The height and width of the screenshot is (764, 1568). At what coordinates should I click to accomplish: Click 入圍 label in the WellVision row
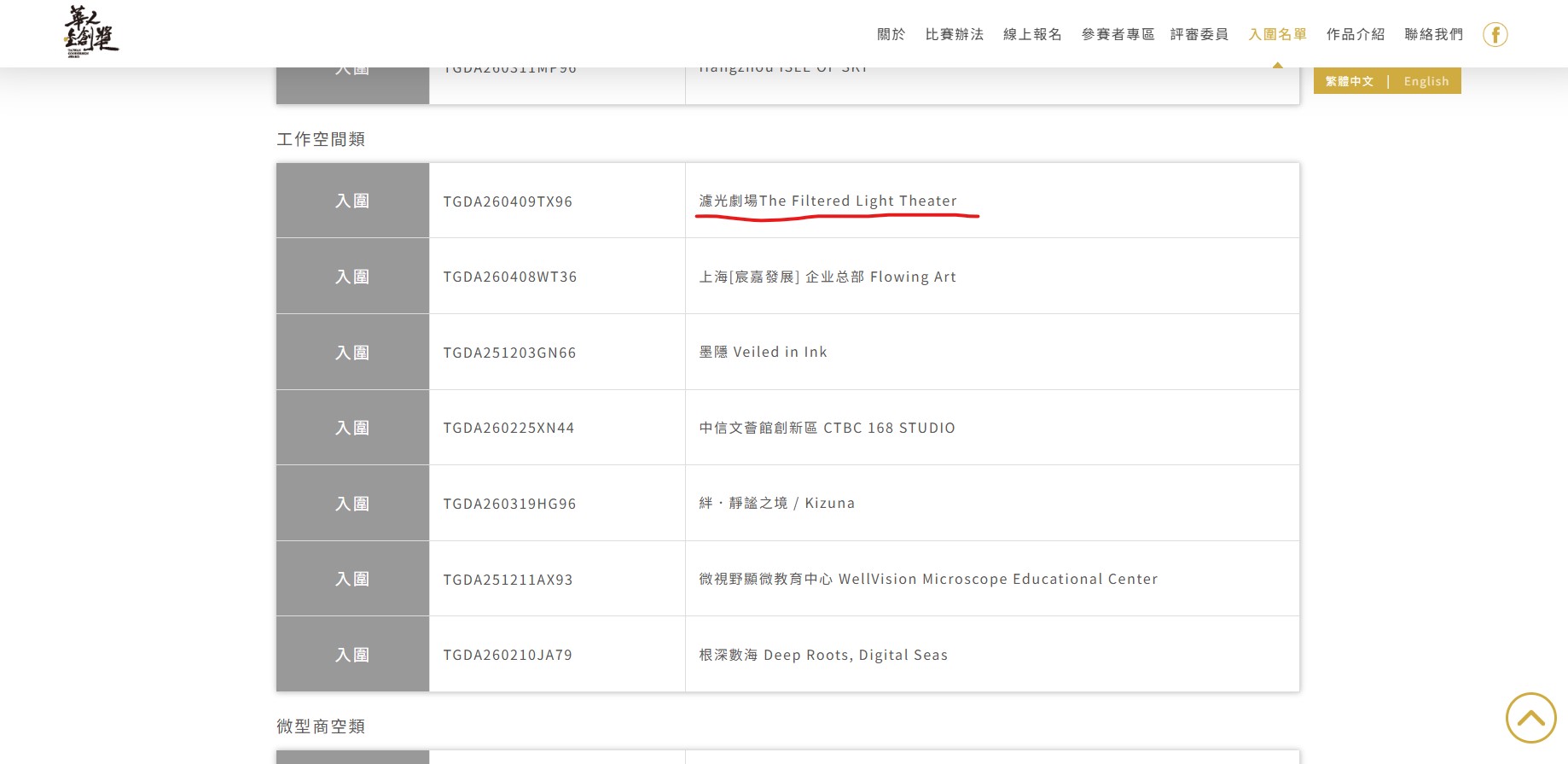click(x=352, y=579)
